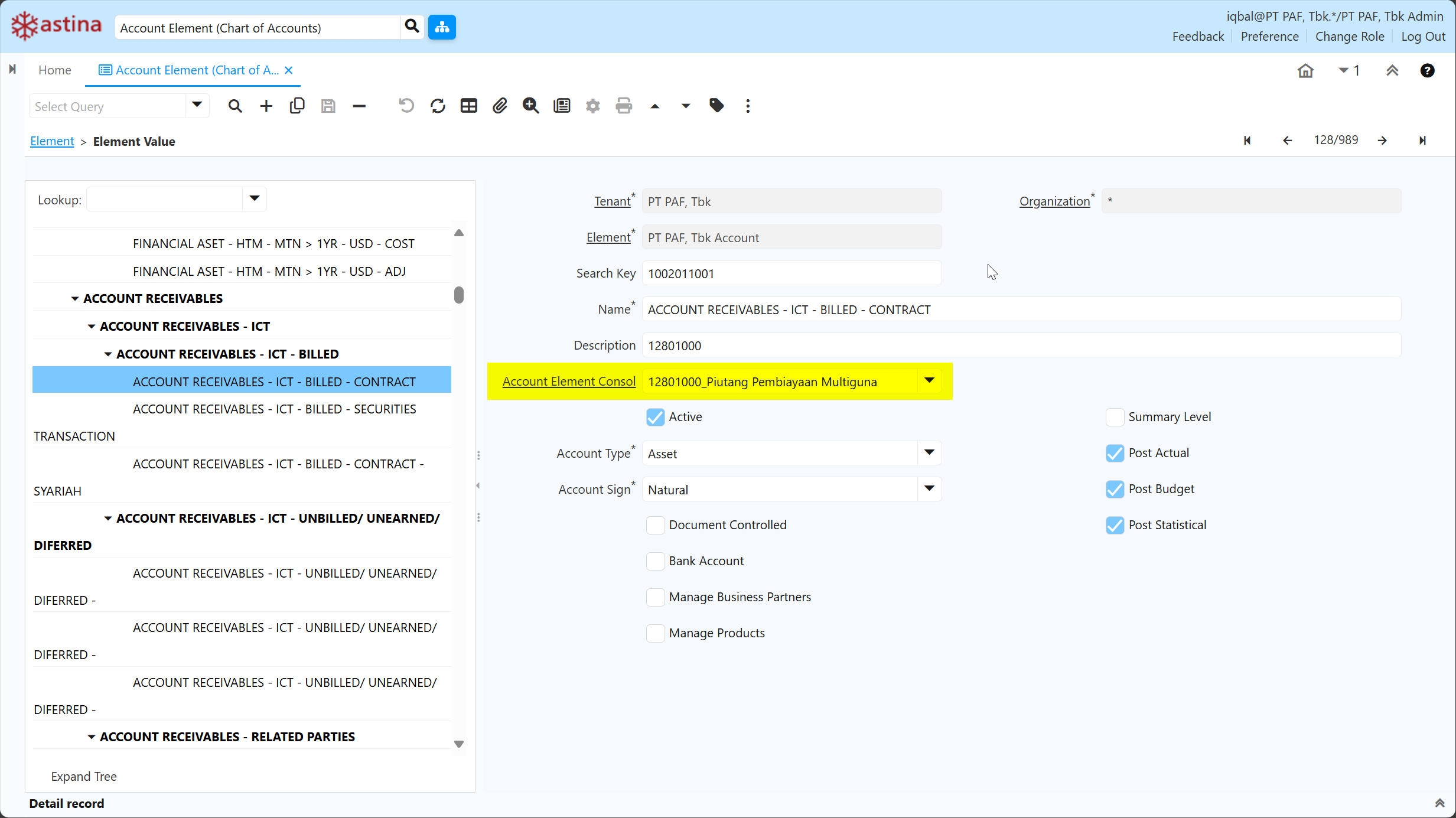The height and width of the screenshot is (818, 1456).
Task: Open the Account Type dropdown
Action: [929, 453]
